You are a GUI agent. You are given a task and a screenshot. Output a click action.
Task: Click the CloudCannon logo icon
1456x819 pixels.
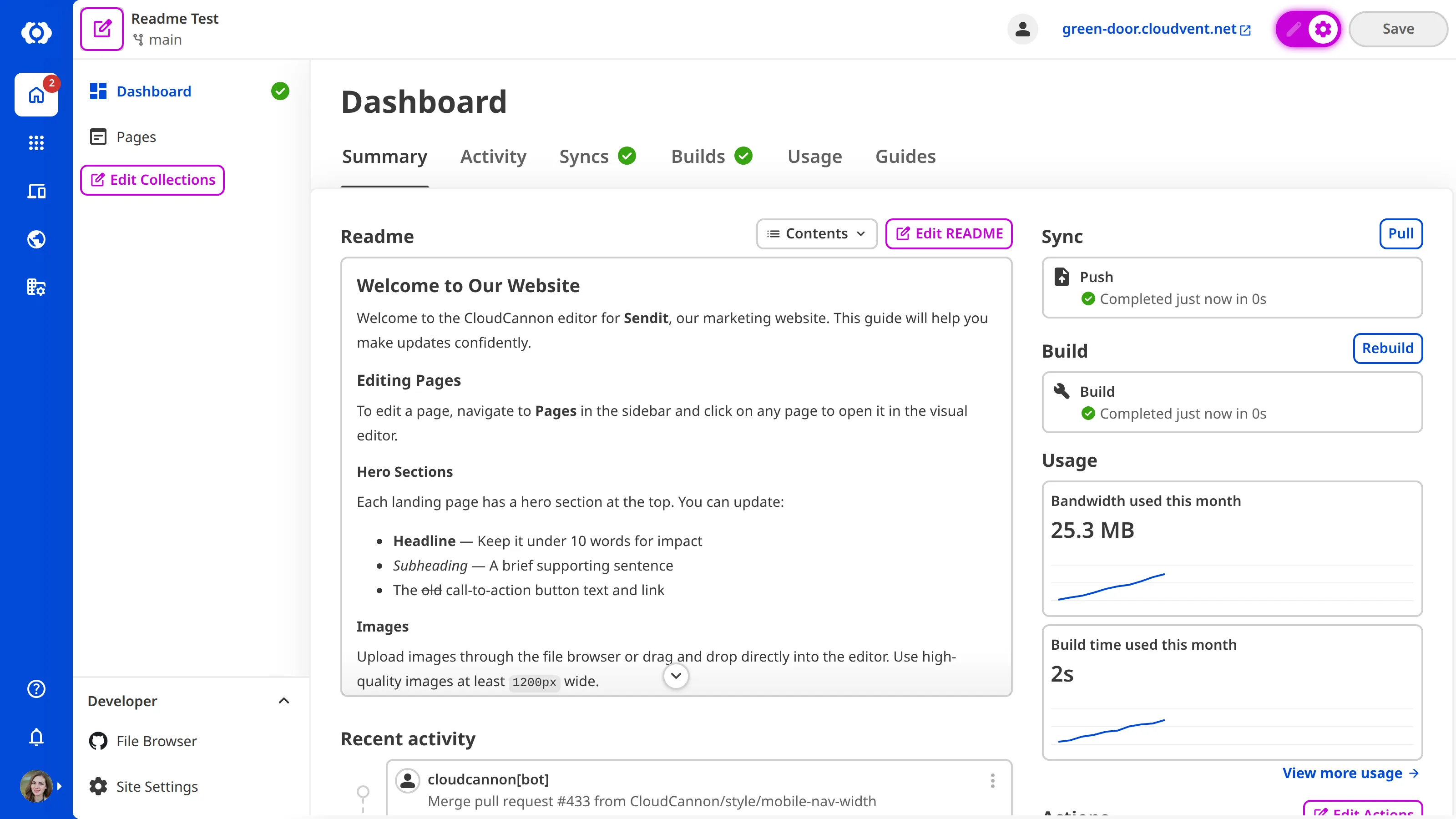36,32
